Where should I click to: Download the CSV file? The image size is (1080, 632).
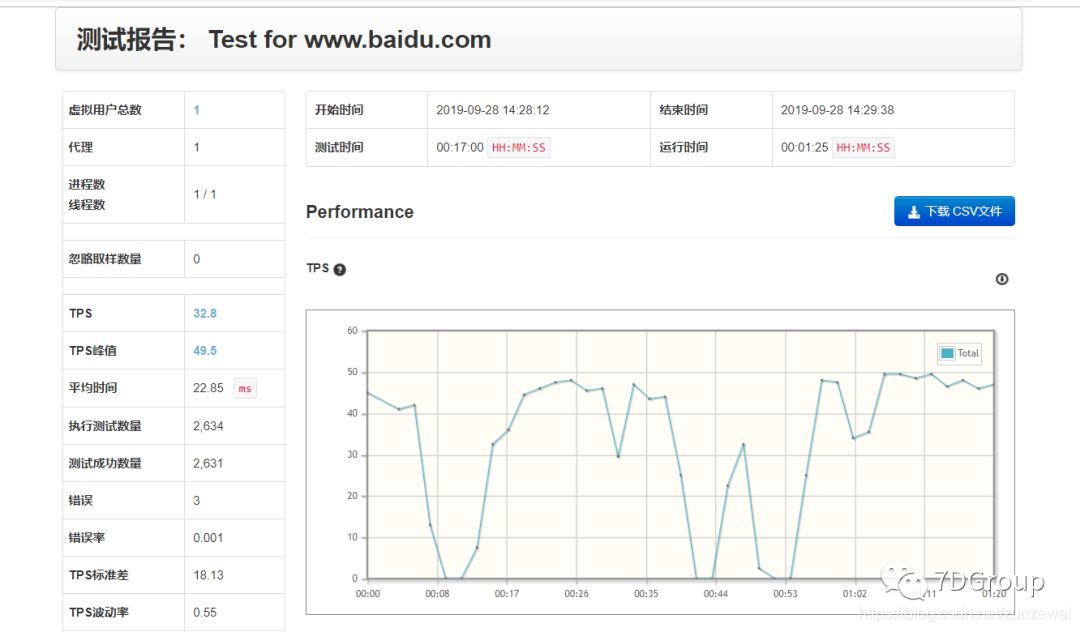[954, 211]
